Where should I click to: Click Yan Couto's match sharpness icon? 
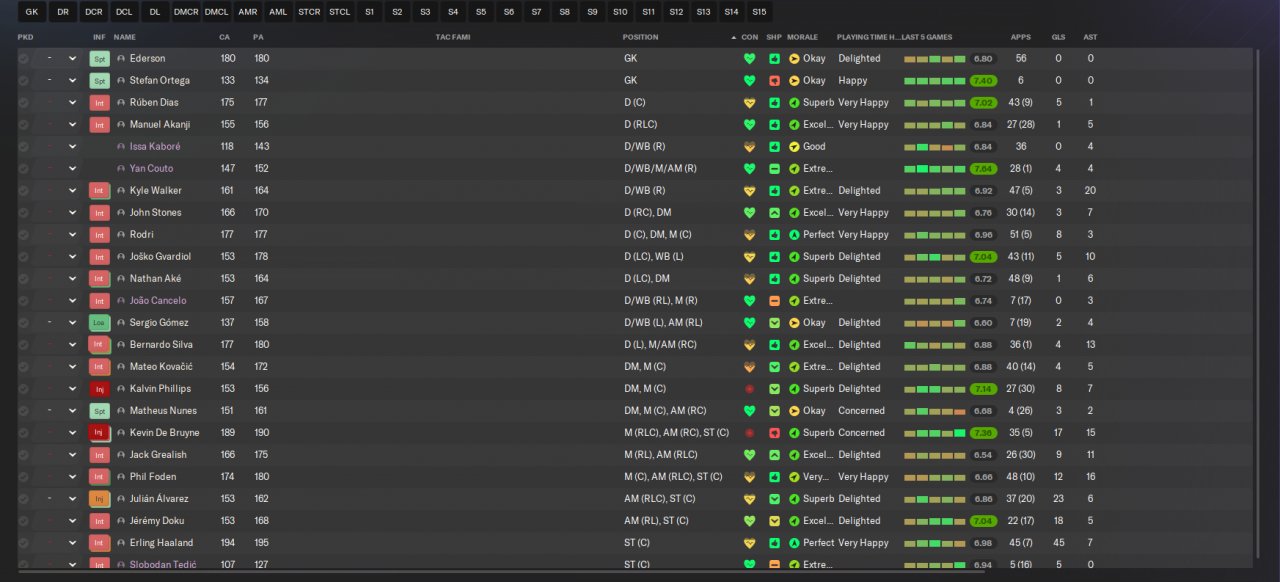click(774, 168)
